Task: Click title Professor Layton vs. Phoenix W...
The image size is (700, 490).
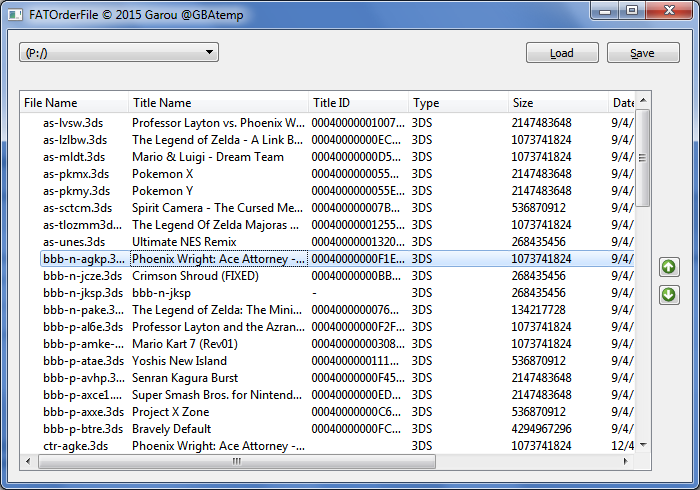Action: [218, 123]
